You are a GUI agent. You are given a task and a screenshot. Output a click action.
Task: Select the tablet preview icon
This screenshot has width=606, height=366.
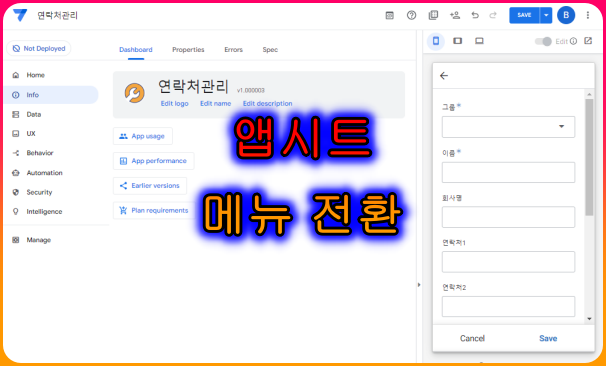458,41
